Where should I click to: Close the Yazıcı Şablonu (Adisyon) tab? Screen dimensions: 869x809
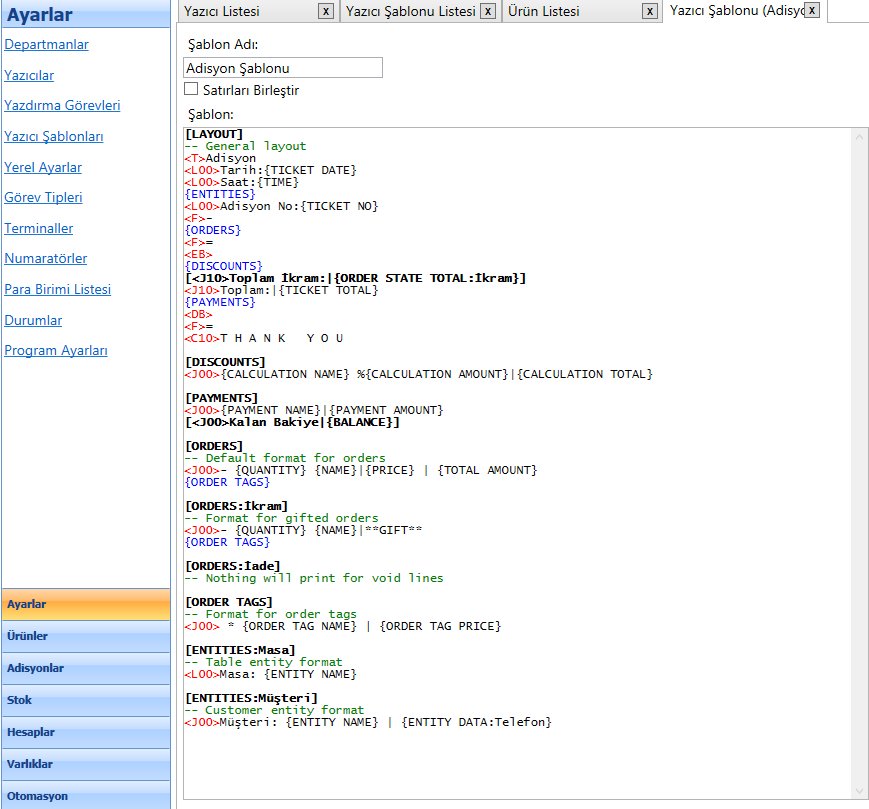[x=812, y=10]
